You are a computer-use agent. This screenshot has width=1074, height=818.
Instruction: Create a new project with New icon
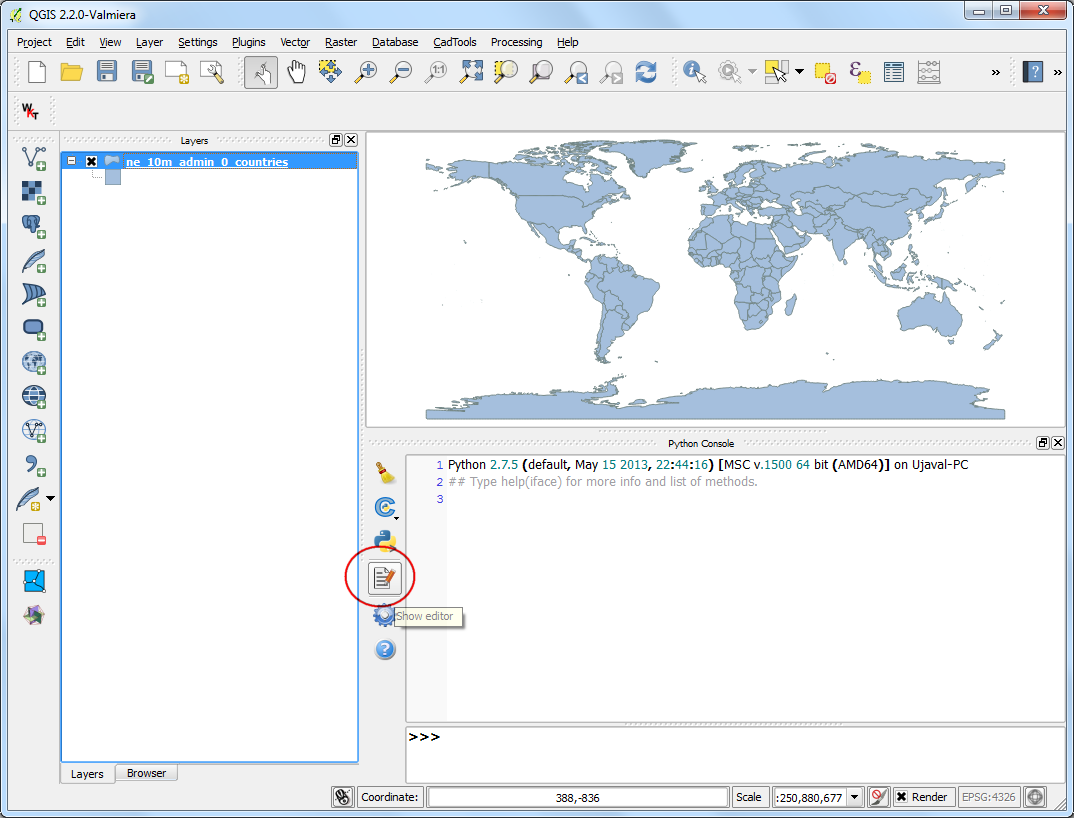37,71
